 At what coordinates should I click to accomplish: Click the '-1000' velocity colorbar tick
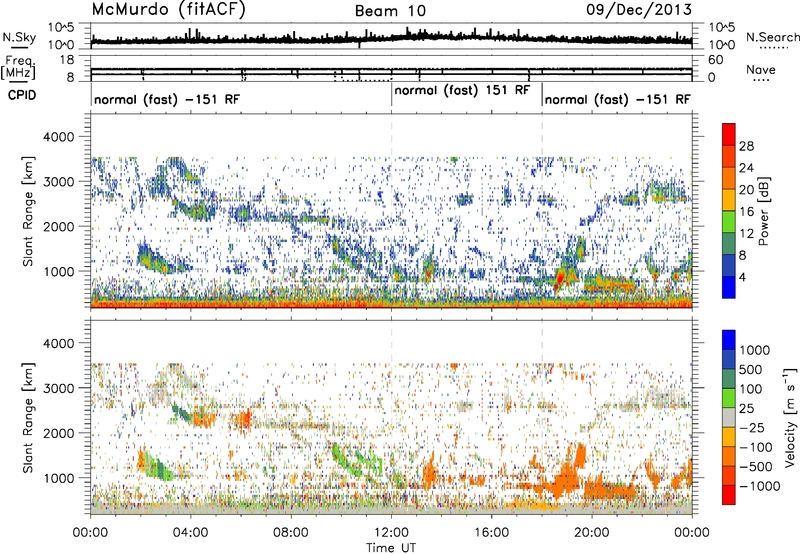(x=760, y=486)
